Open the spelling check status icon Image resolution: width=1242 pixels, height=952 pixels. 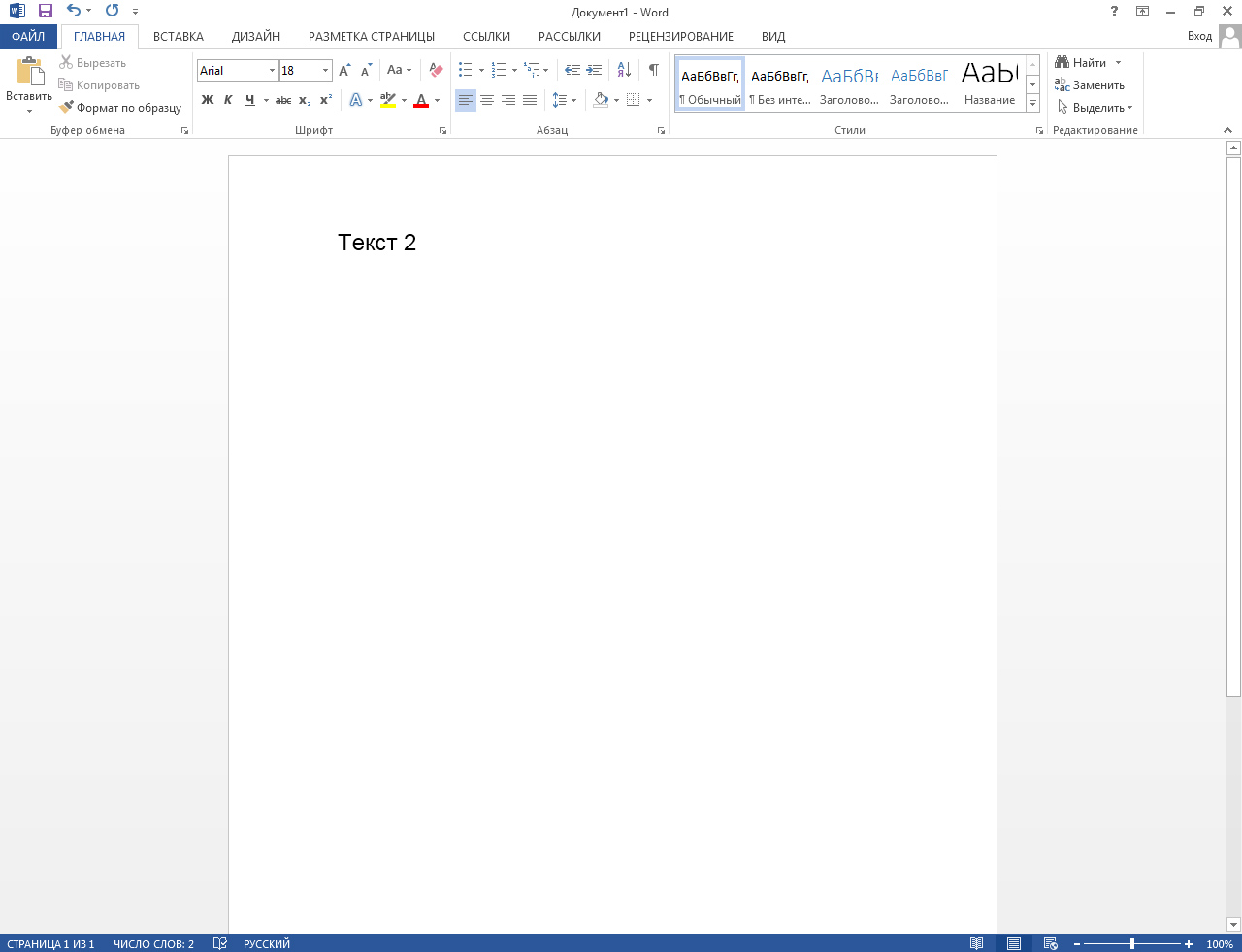(220, 943)
